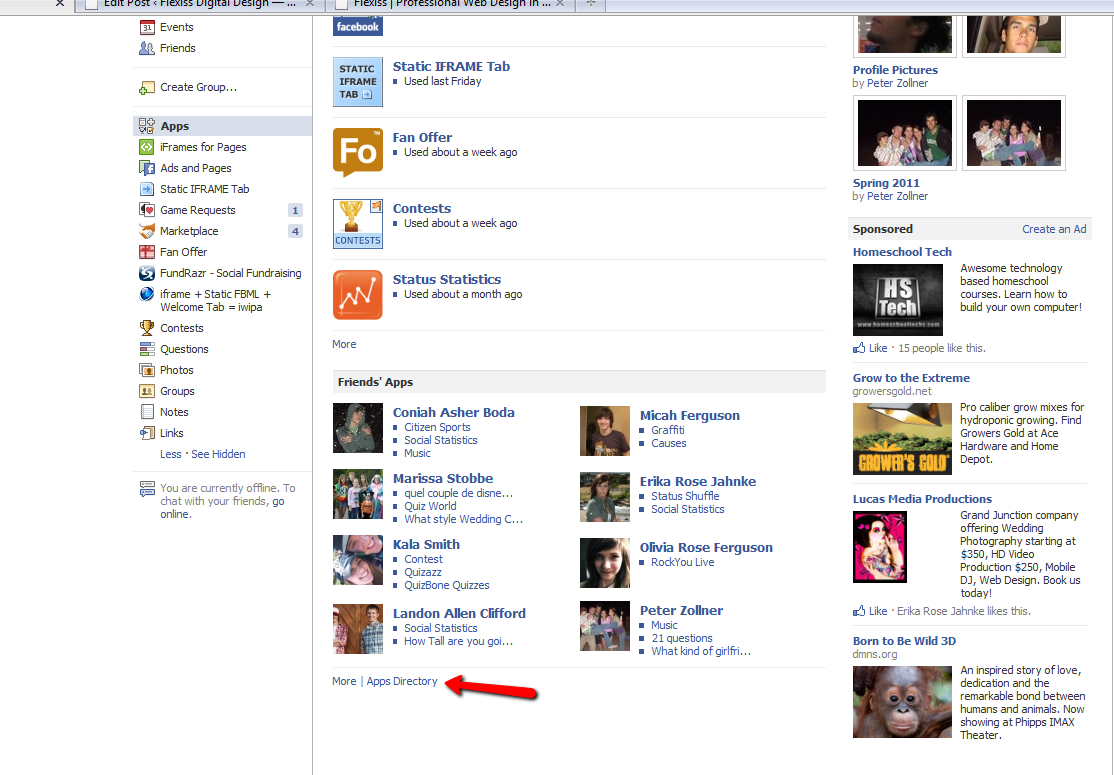The image size is (1114, 775).
Task: Open the Static IFRAME Tab app icon
Action: pos(358,82)
